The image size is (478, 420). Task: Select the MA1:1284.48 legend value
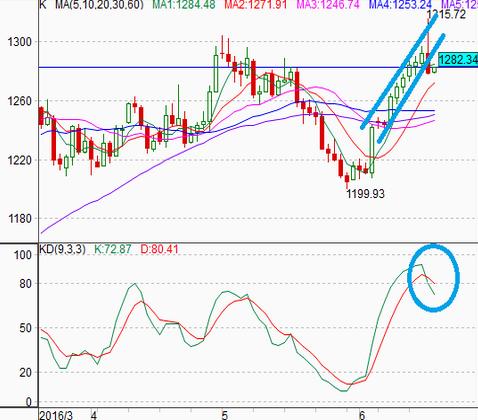tap(184, 4)
